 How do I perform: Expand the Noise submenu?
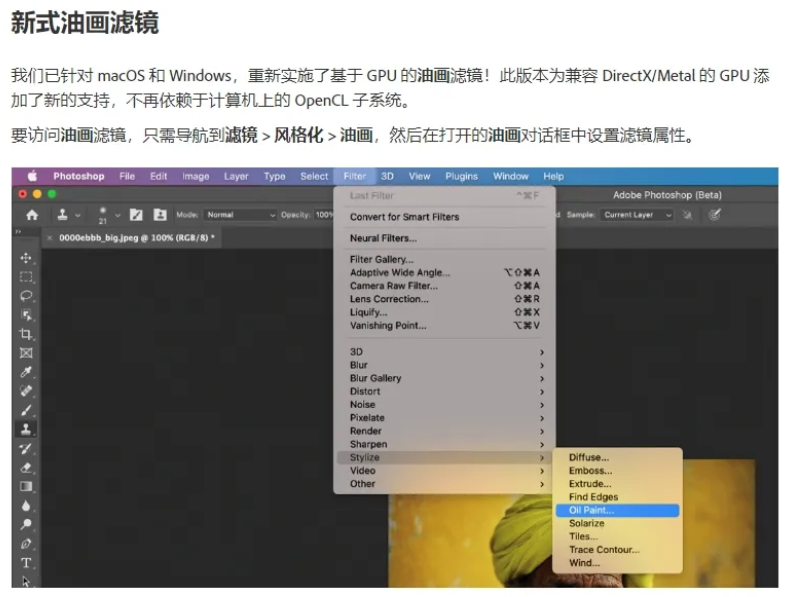447,405
